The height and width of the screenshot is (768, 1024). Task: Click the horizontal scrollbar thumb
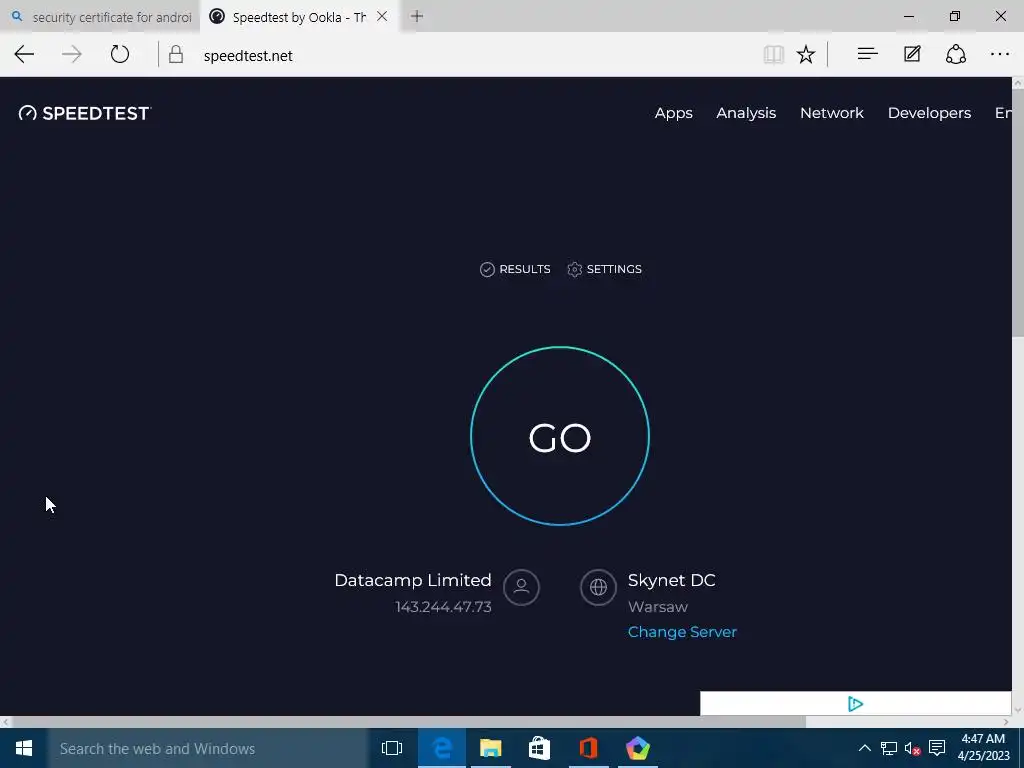click(408, 722)
